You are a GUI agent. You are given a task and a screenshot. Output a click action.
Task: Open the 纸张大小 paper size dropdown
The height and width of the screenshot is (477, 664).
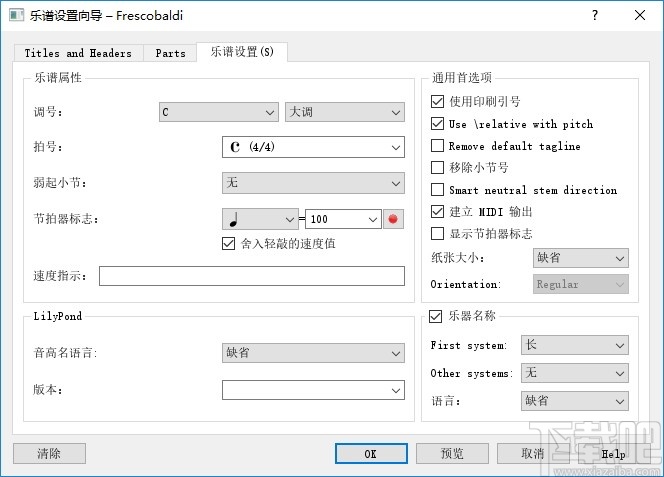click(581, 258)
